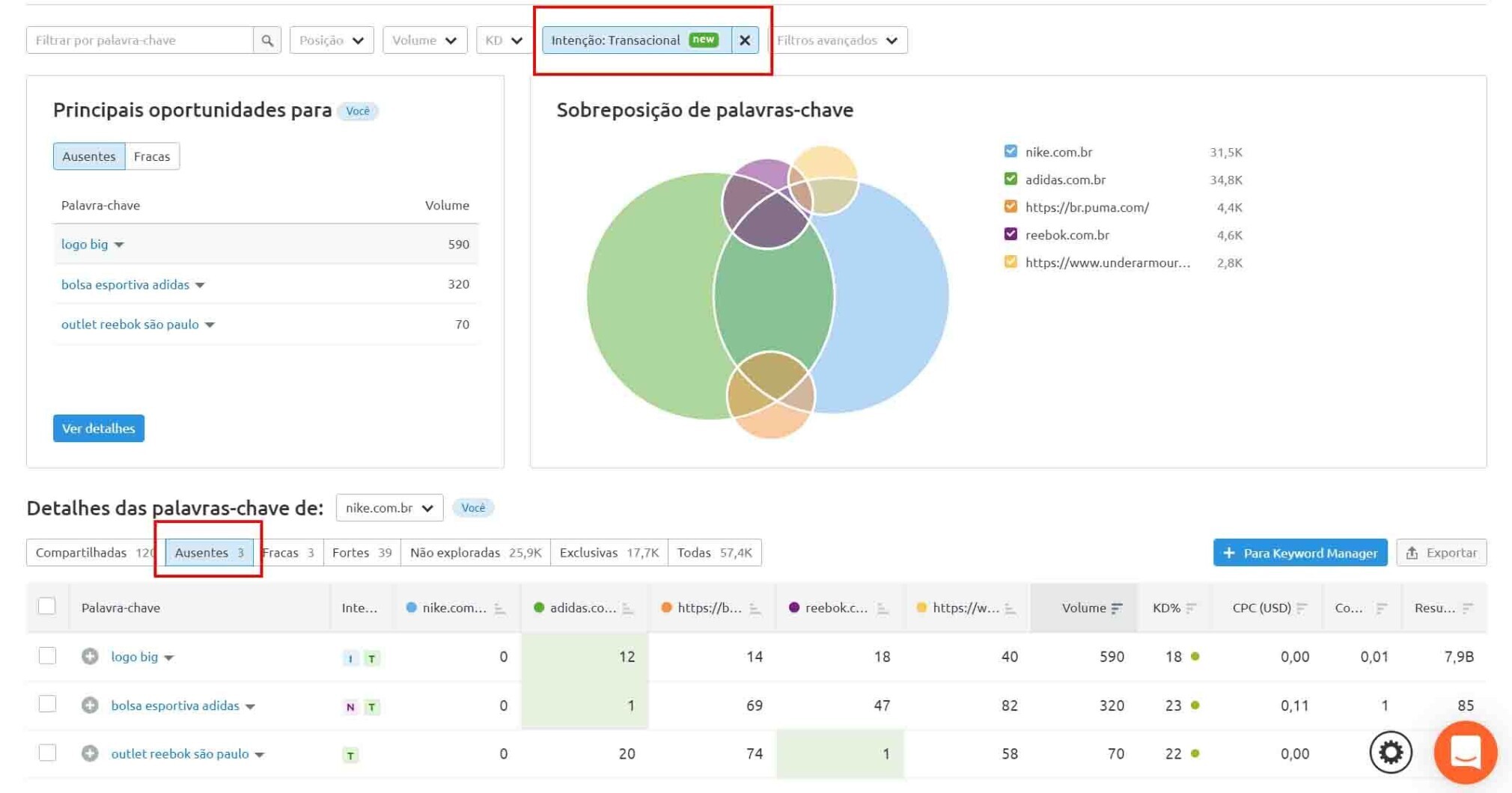Open the KD filter dropdown
This screenshot has width=1512, height=793.
point(503,40)
